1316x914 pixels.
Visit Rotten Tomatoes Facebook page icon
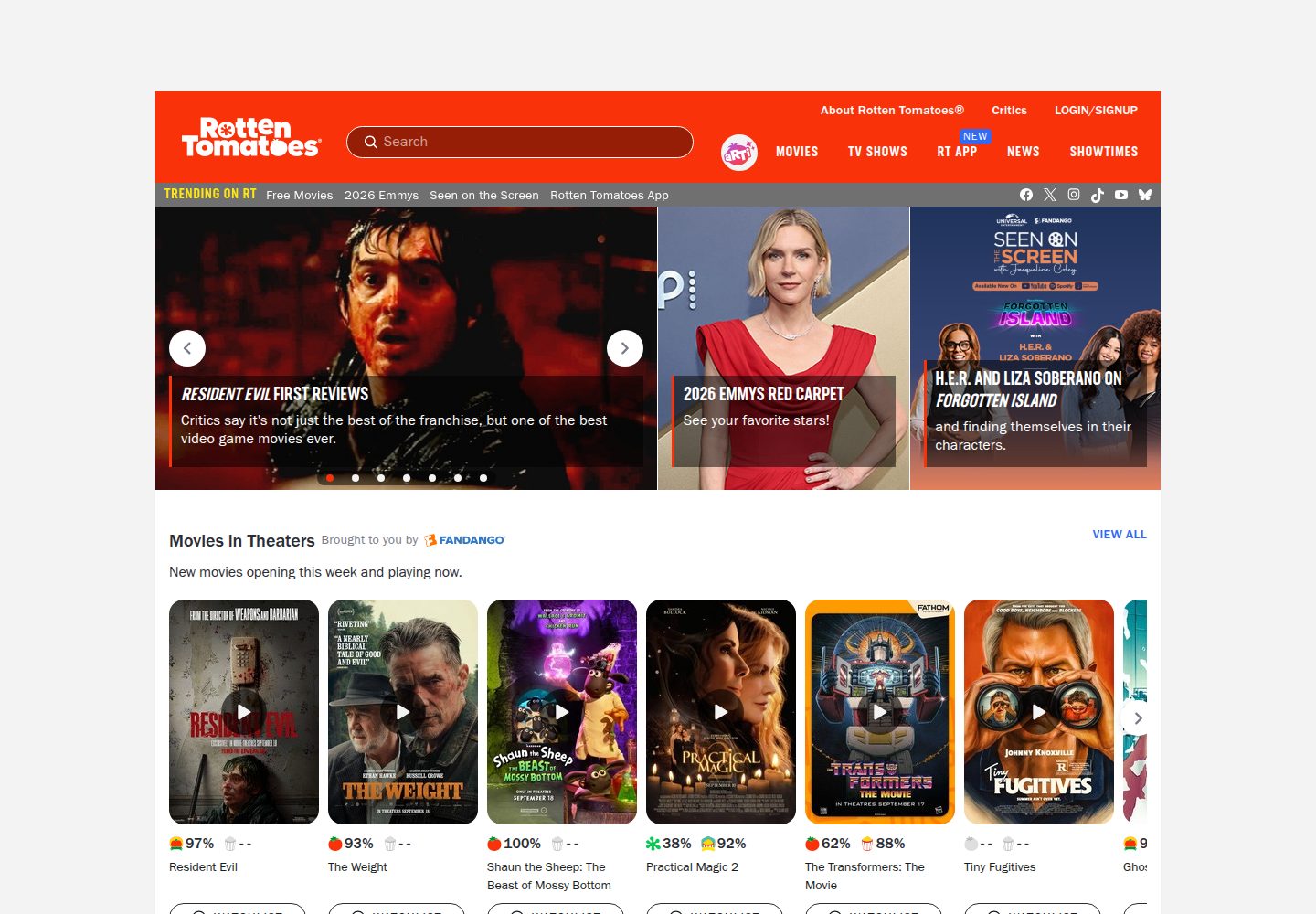1026,195
